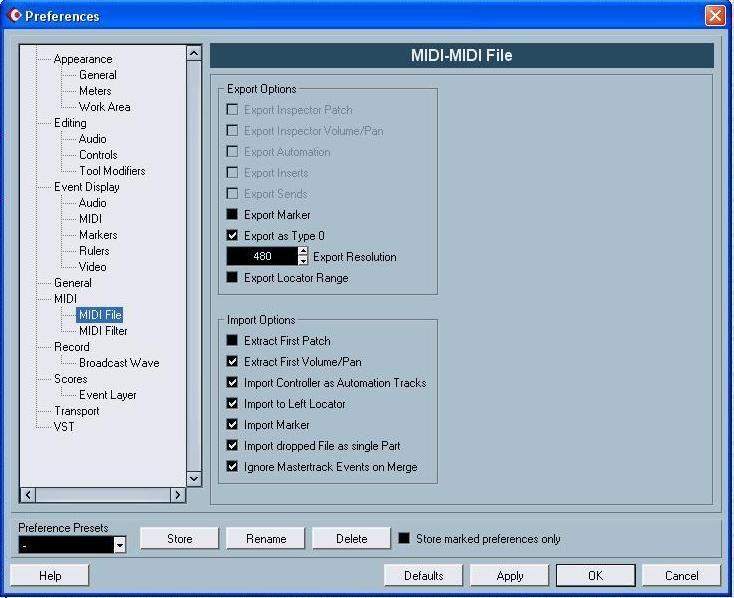
Task: Open General under Appearance
Action: pyautogui.click(x=98, y=75)
